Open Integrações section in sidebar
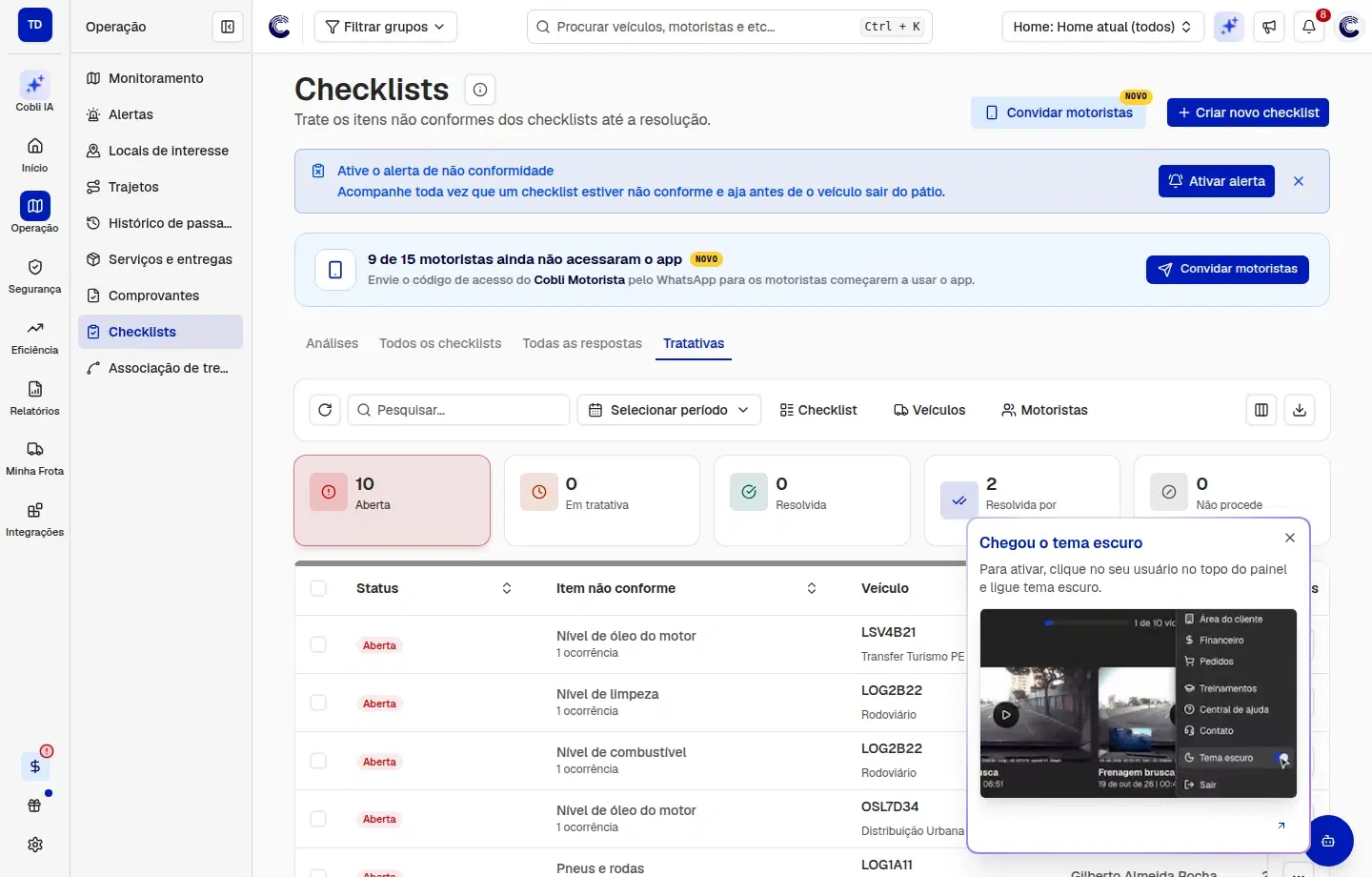1372x877 pixels. point(34,519)
